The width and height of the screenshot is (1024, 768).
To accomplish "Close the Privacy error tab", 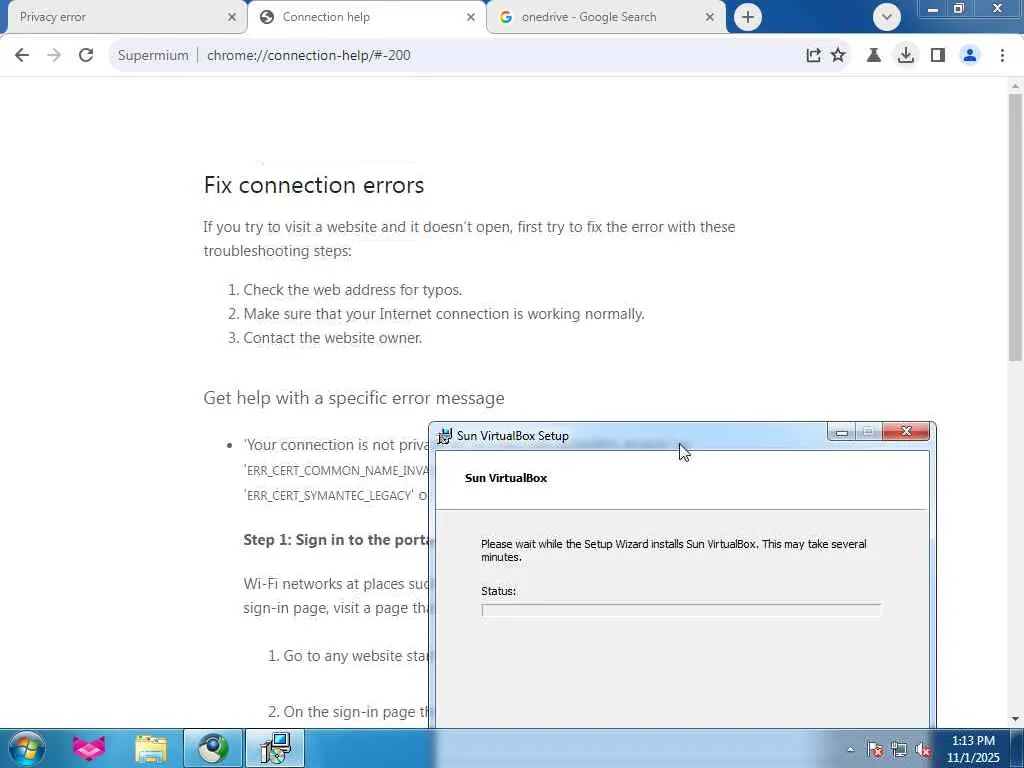I will coord(231,17).
